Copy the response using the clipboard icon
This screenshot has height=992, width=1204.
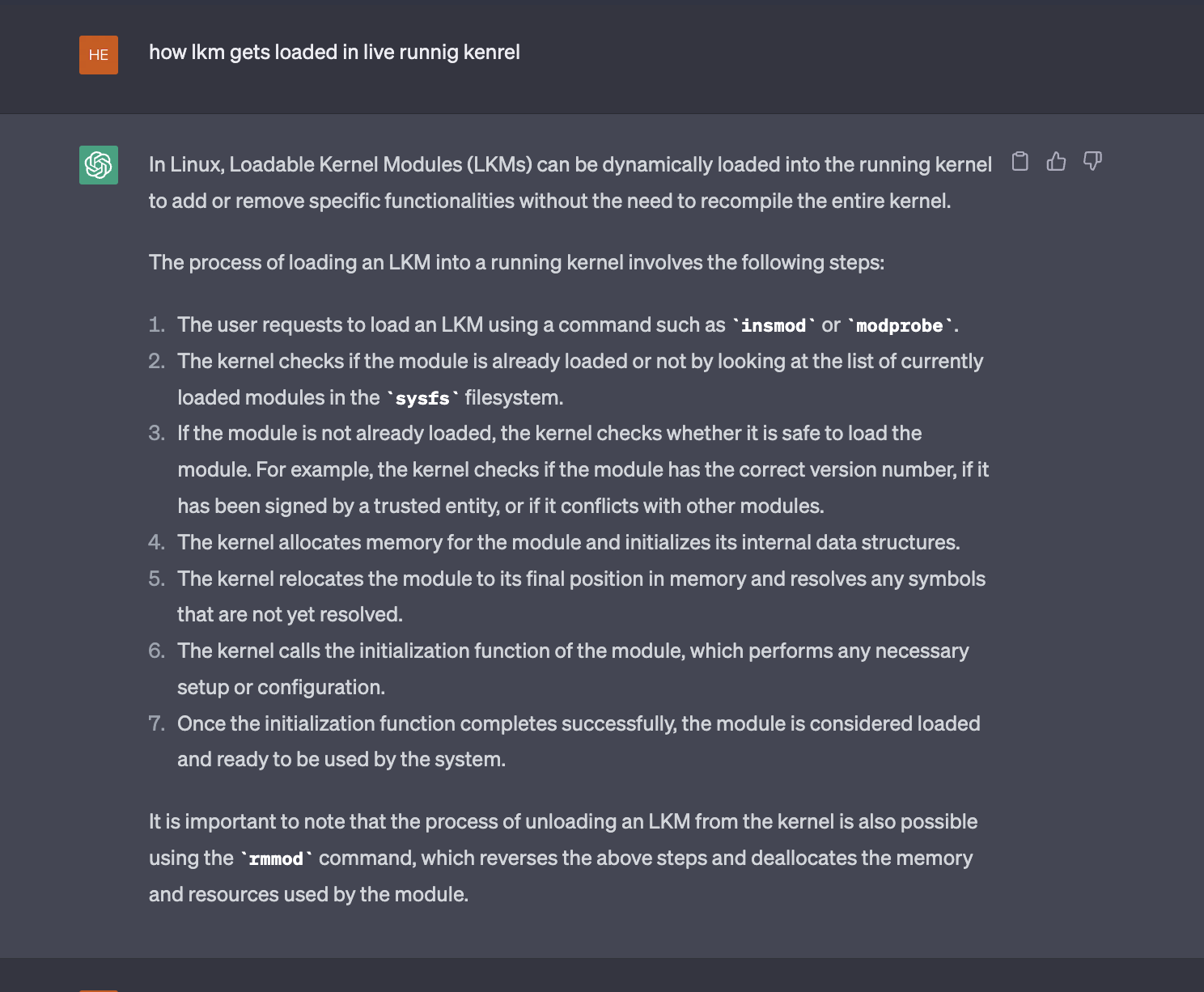[1020, 161]
